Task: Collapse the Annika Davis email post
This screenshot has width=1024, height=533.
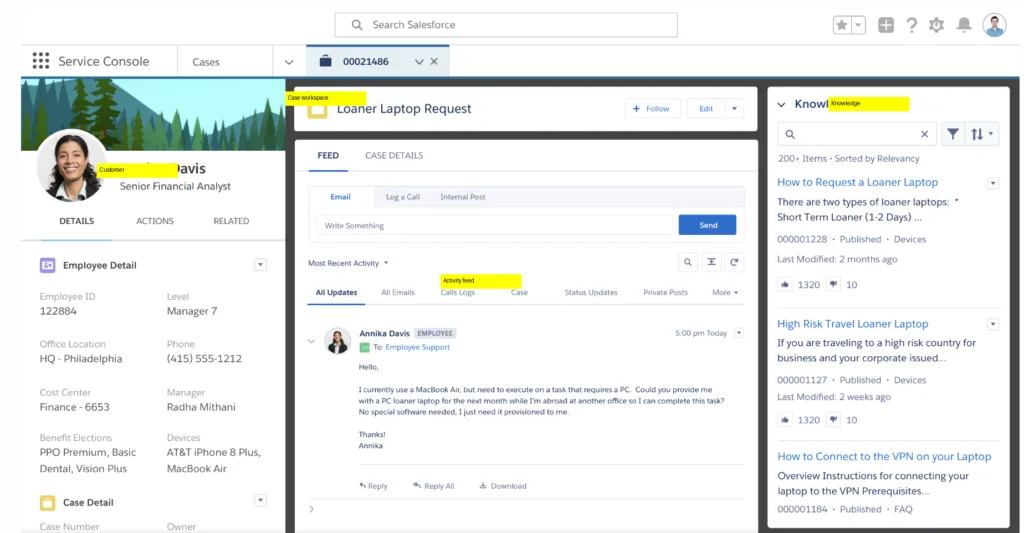Action: click(x=312, y=341)
